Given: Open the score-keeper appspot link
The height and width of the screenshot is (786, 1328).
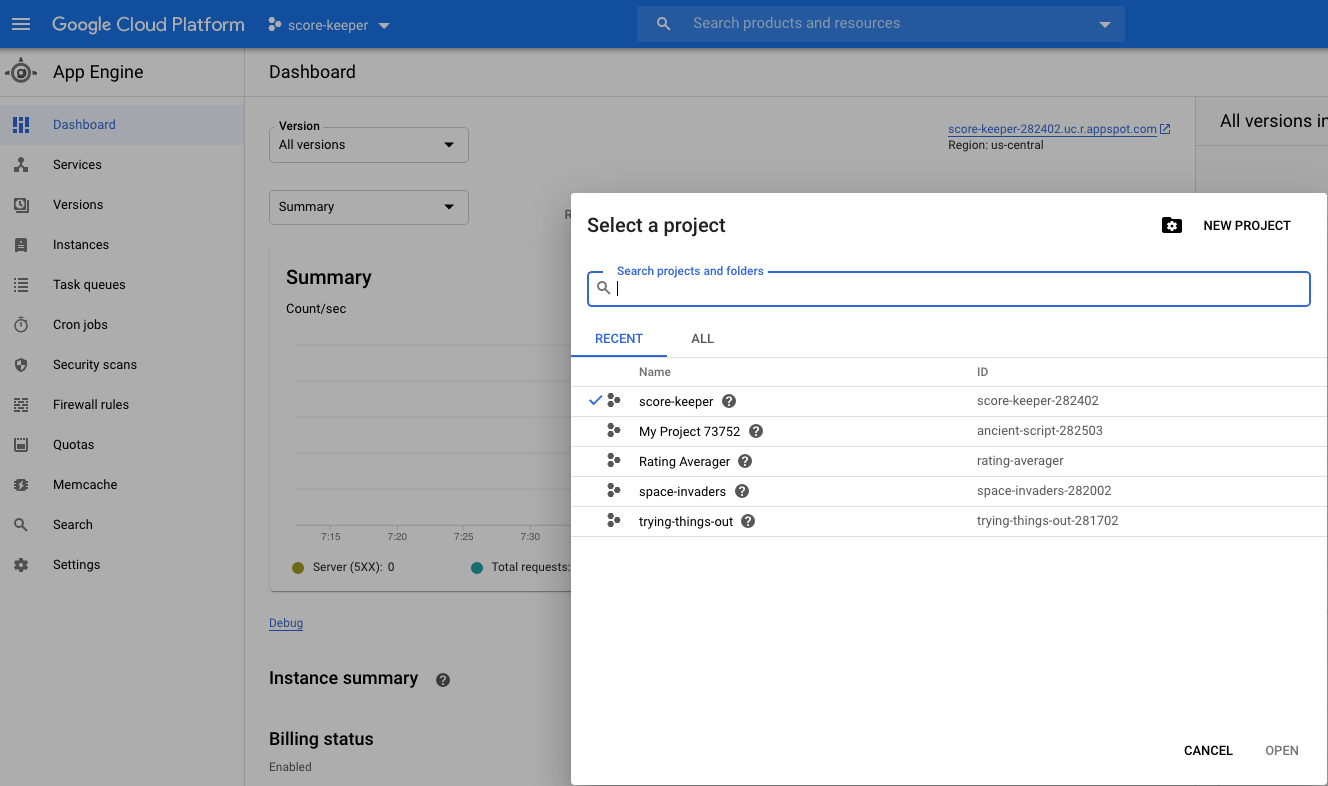Looking at the screenshot, I should coord(1052,129).
